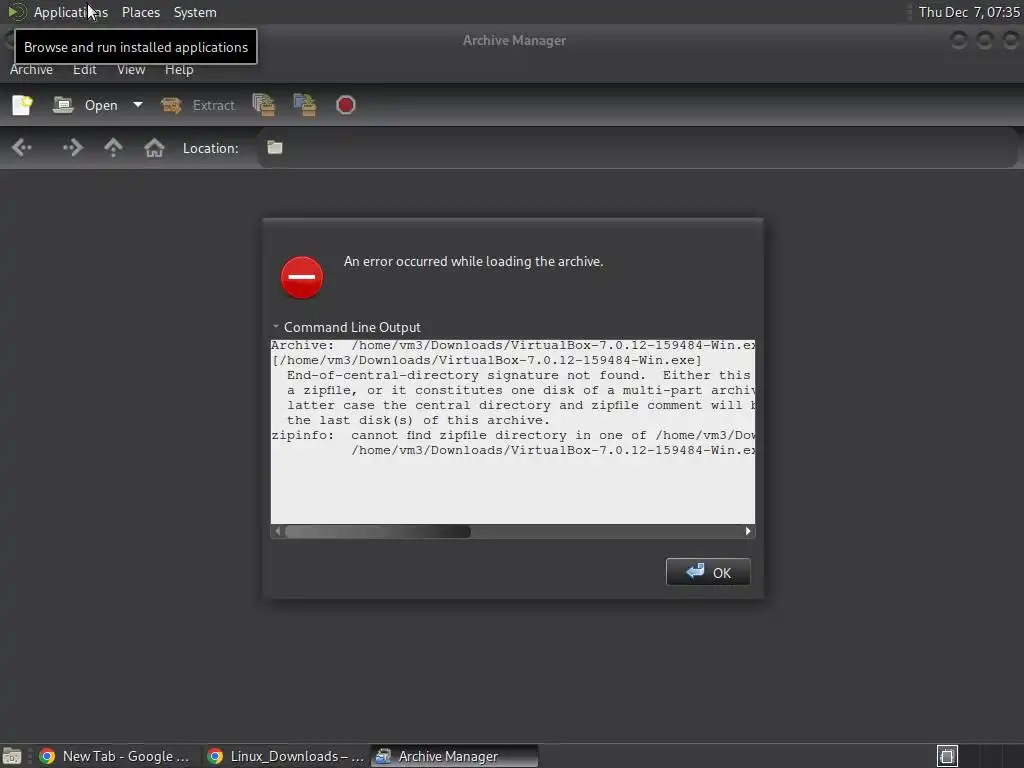
Task: Click the error message text in dialog
Action: tap(473, 261)
